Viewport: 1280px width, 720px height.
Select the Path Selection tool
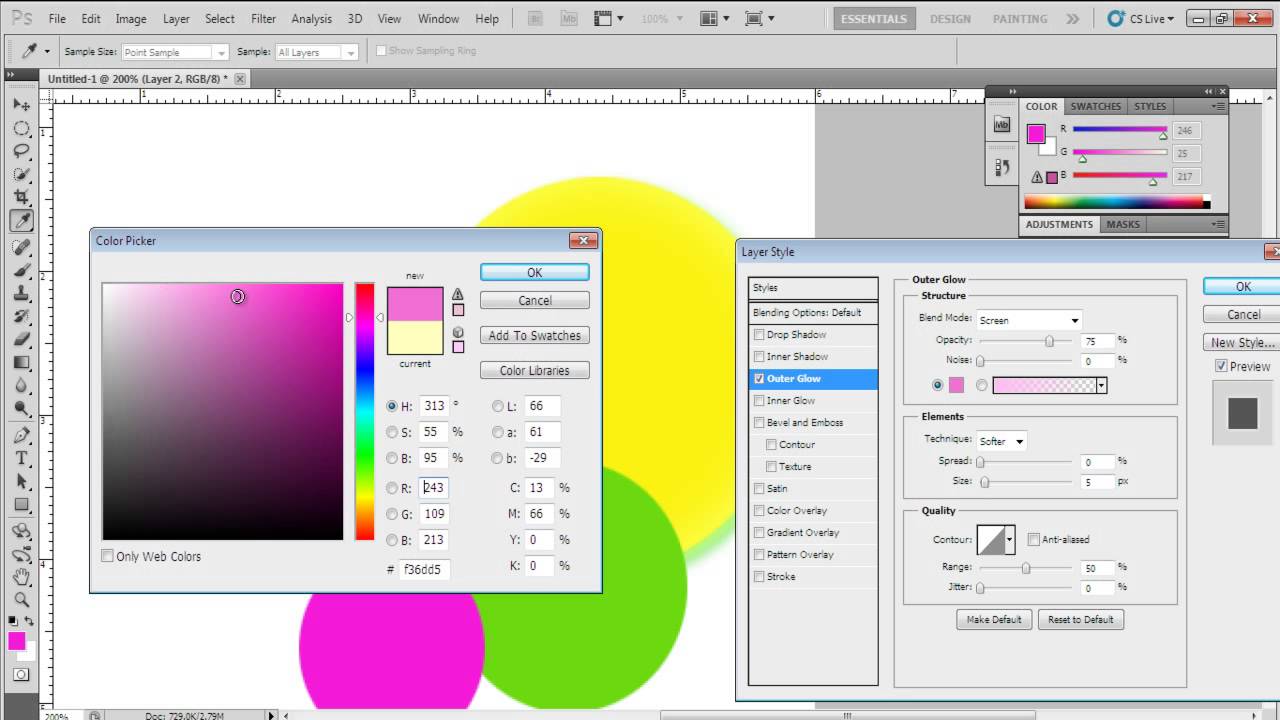tap(20, 481)
